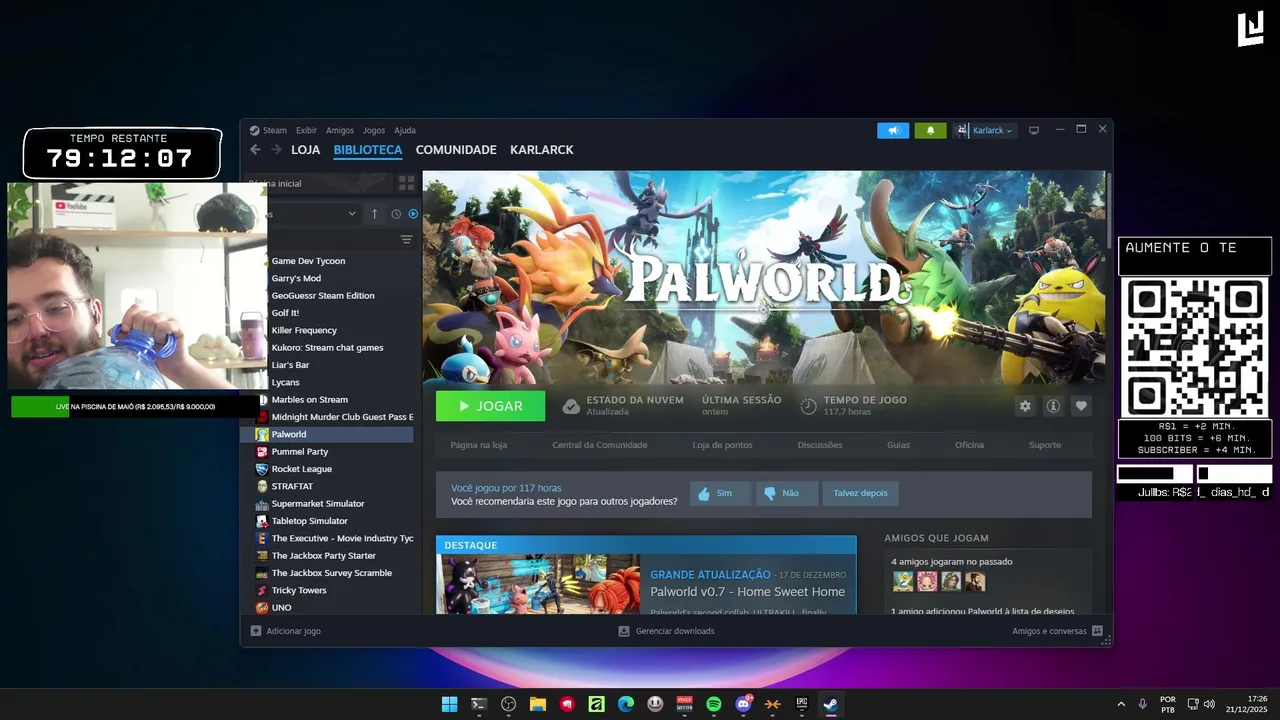Show Palworld game info icon
The width and height of the screenshot is (1280, 720).
pos(1053,406)
